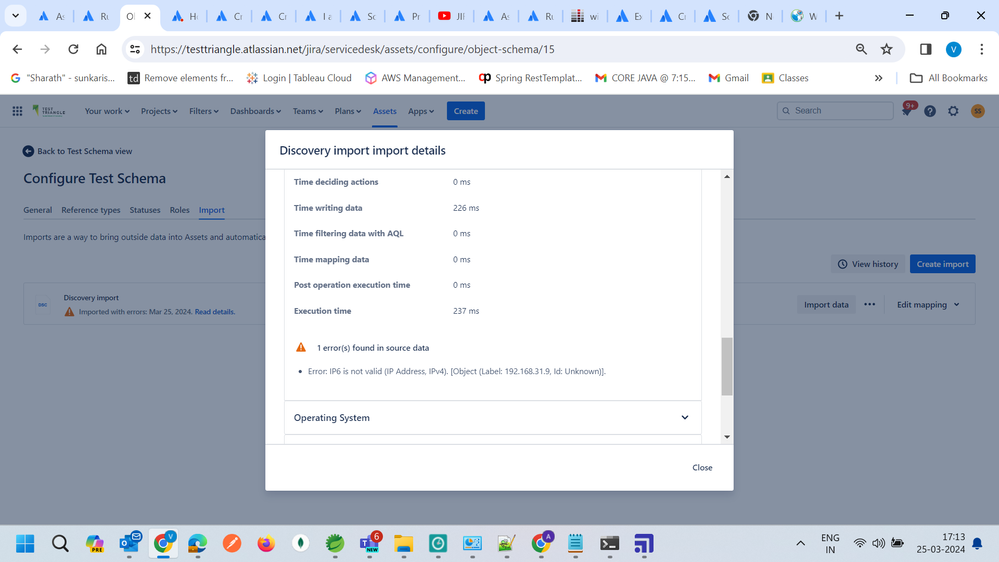Open Jira settings gear
999x562 pixels.
[x=953, y=111]
